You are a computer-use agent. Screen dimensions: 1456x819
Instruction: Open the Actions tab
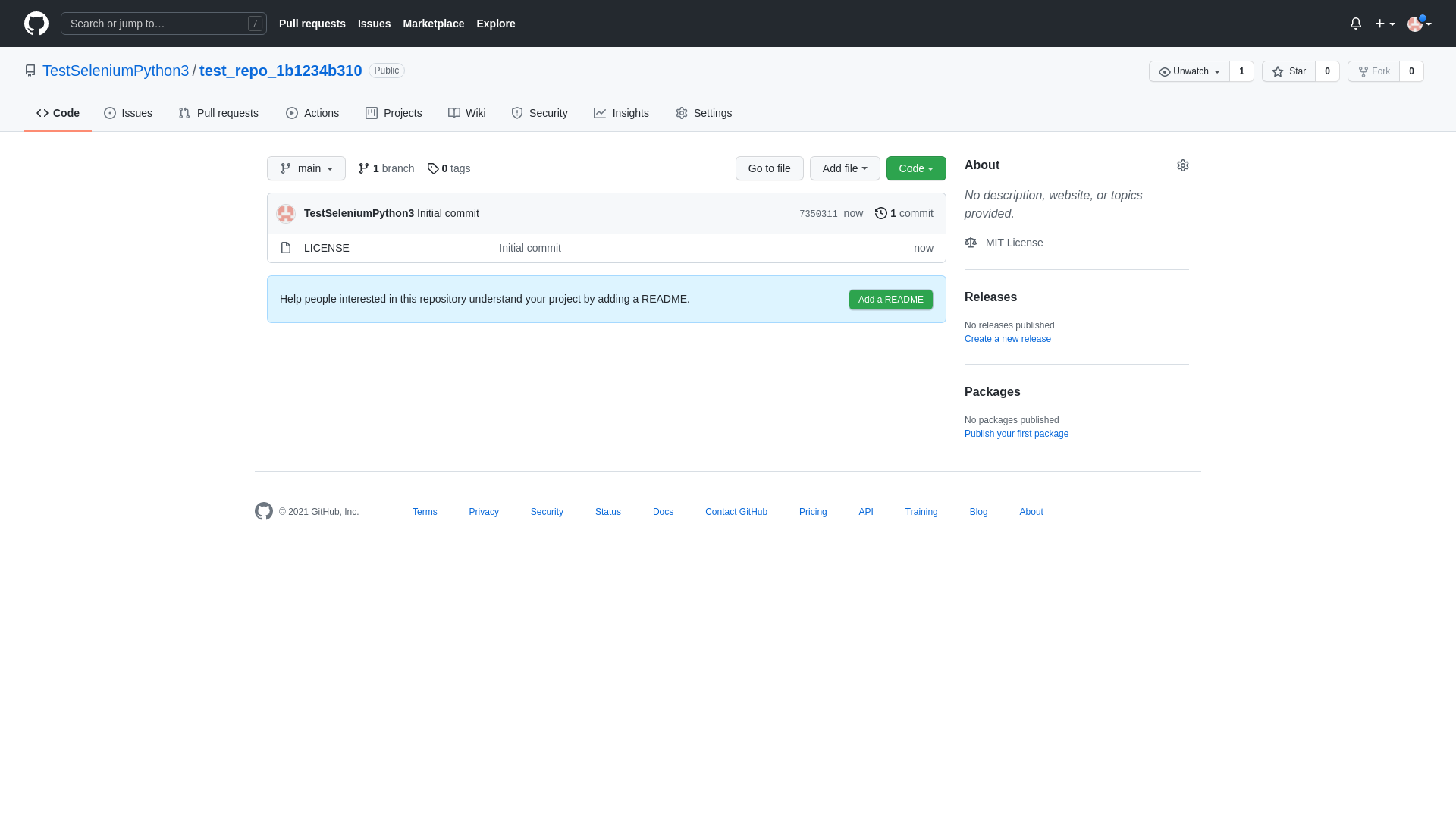point(312,113)
